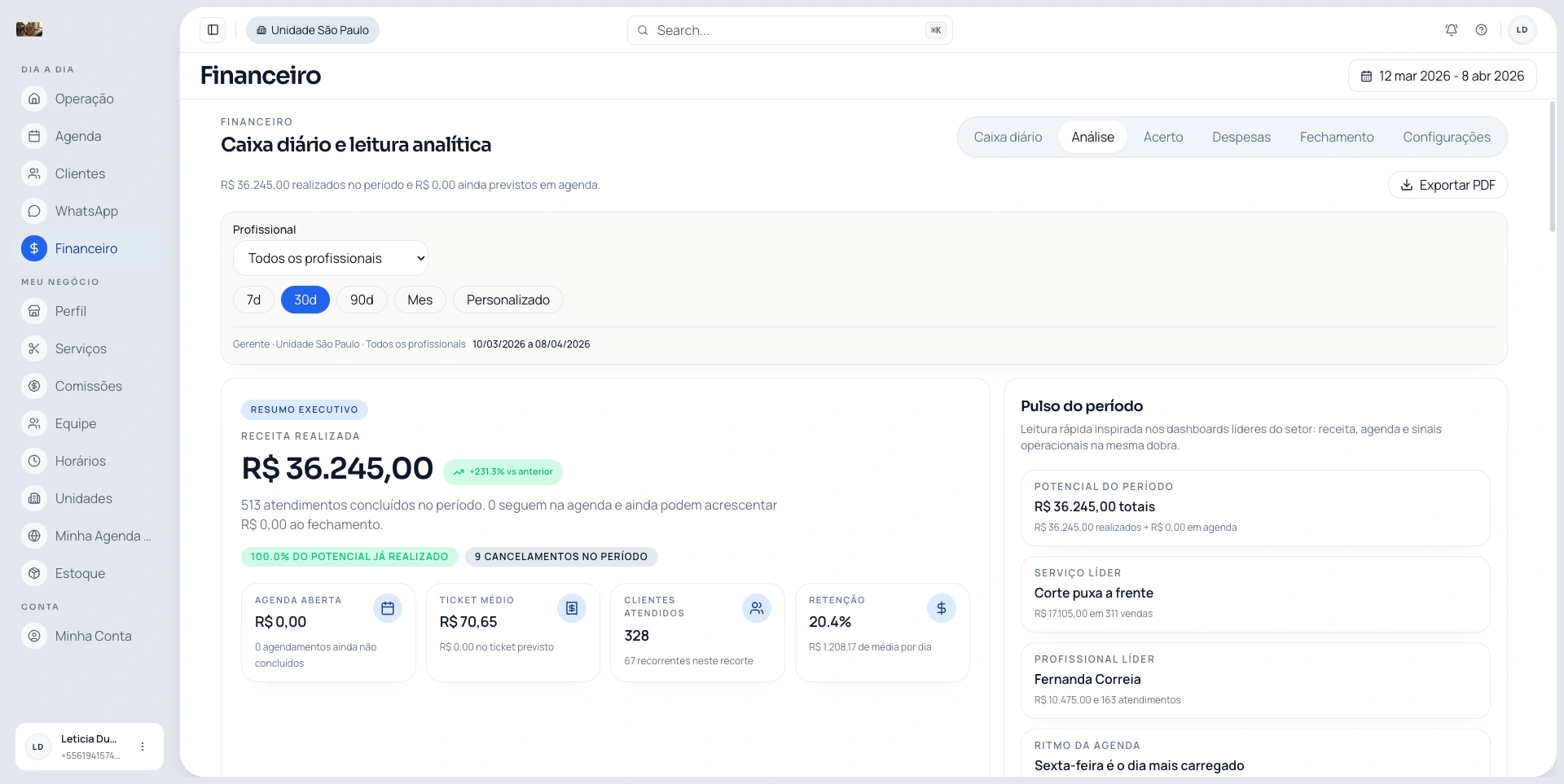Open the date range 12 mar - 8 abr
This screenshot has width=1564, height=784.
tap(1442, 76)
